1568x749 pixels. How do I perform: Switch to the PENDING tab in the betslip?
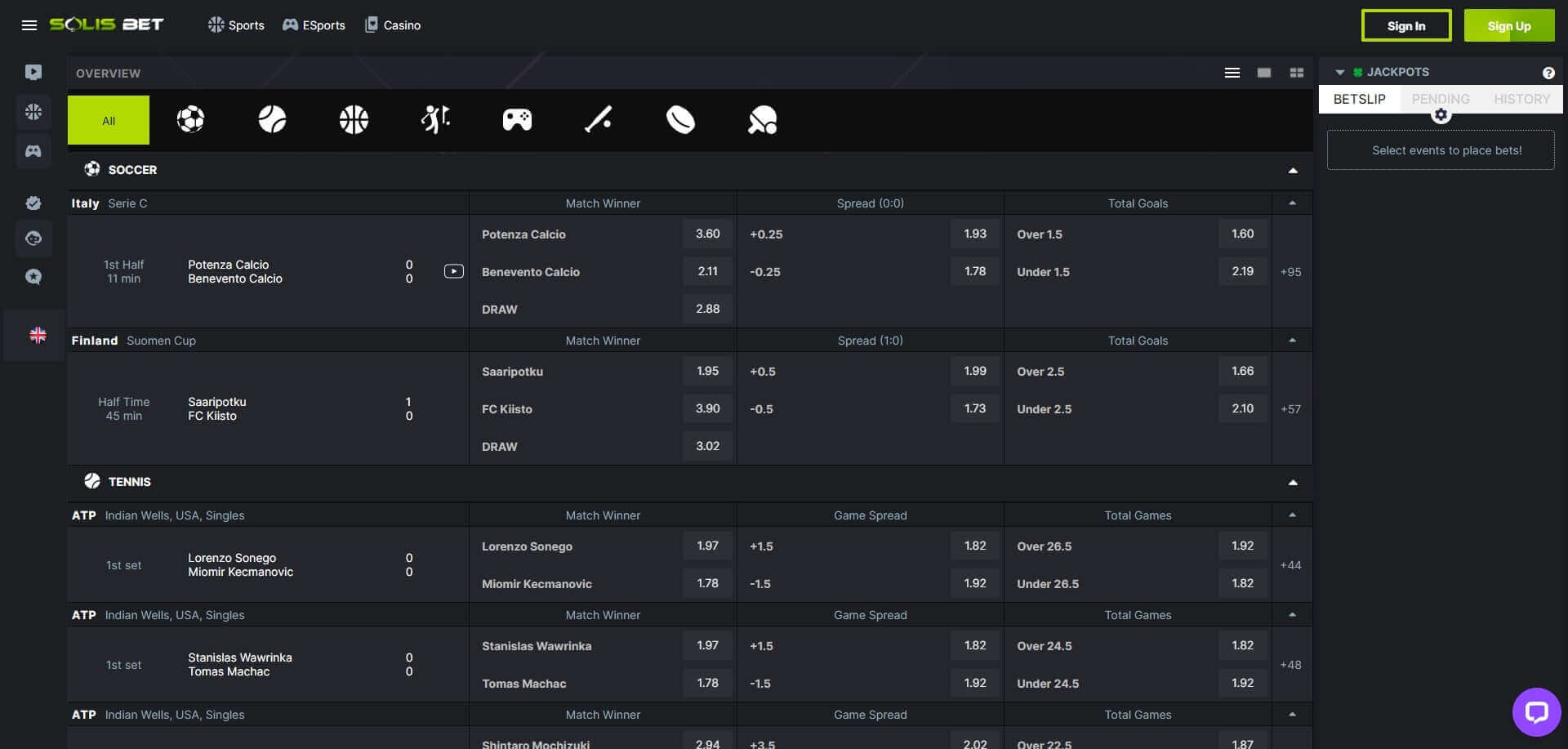[x=1441, y=99]
